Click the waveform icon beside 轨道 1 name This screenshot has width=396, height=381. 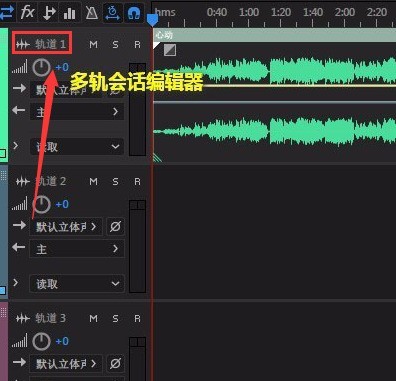tap(23, 44)
